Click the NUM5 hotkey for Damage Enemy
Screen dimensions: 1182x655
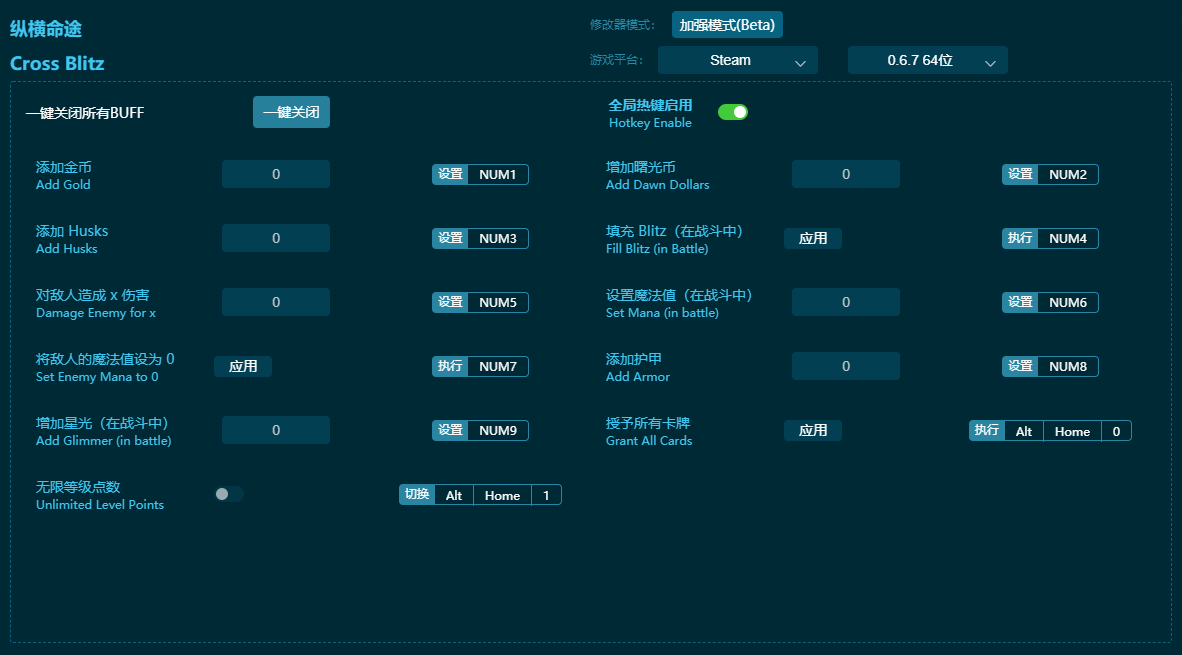pos(497,302)
